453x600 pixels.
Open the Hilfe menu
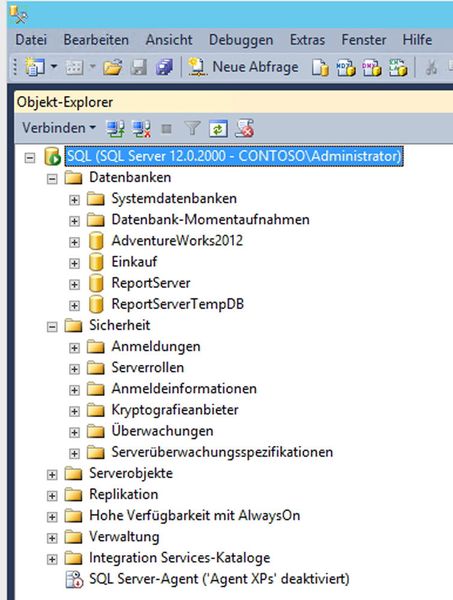pos(417,40)
